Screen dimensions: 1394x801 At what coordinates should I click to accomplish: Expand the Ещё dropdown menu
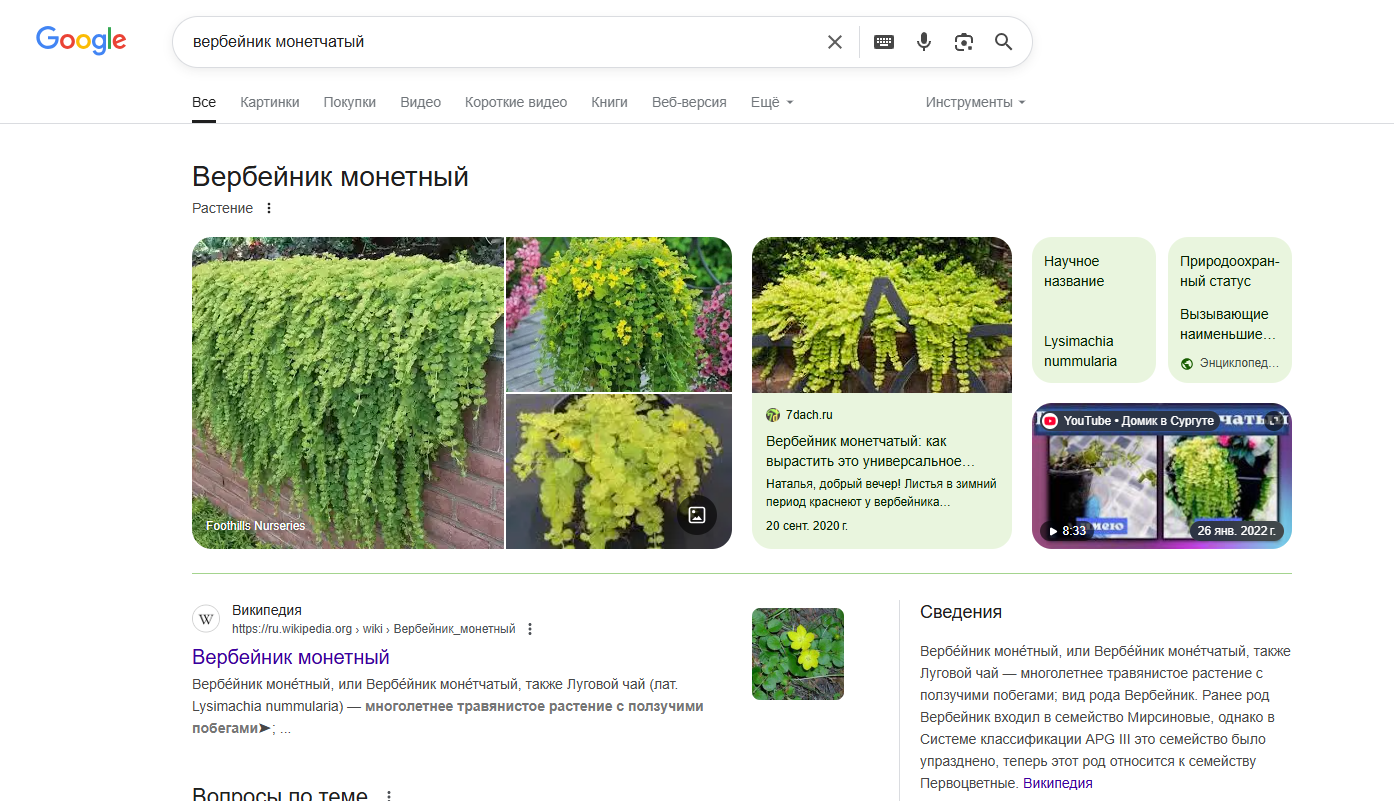pos(771,102)
